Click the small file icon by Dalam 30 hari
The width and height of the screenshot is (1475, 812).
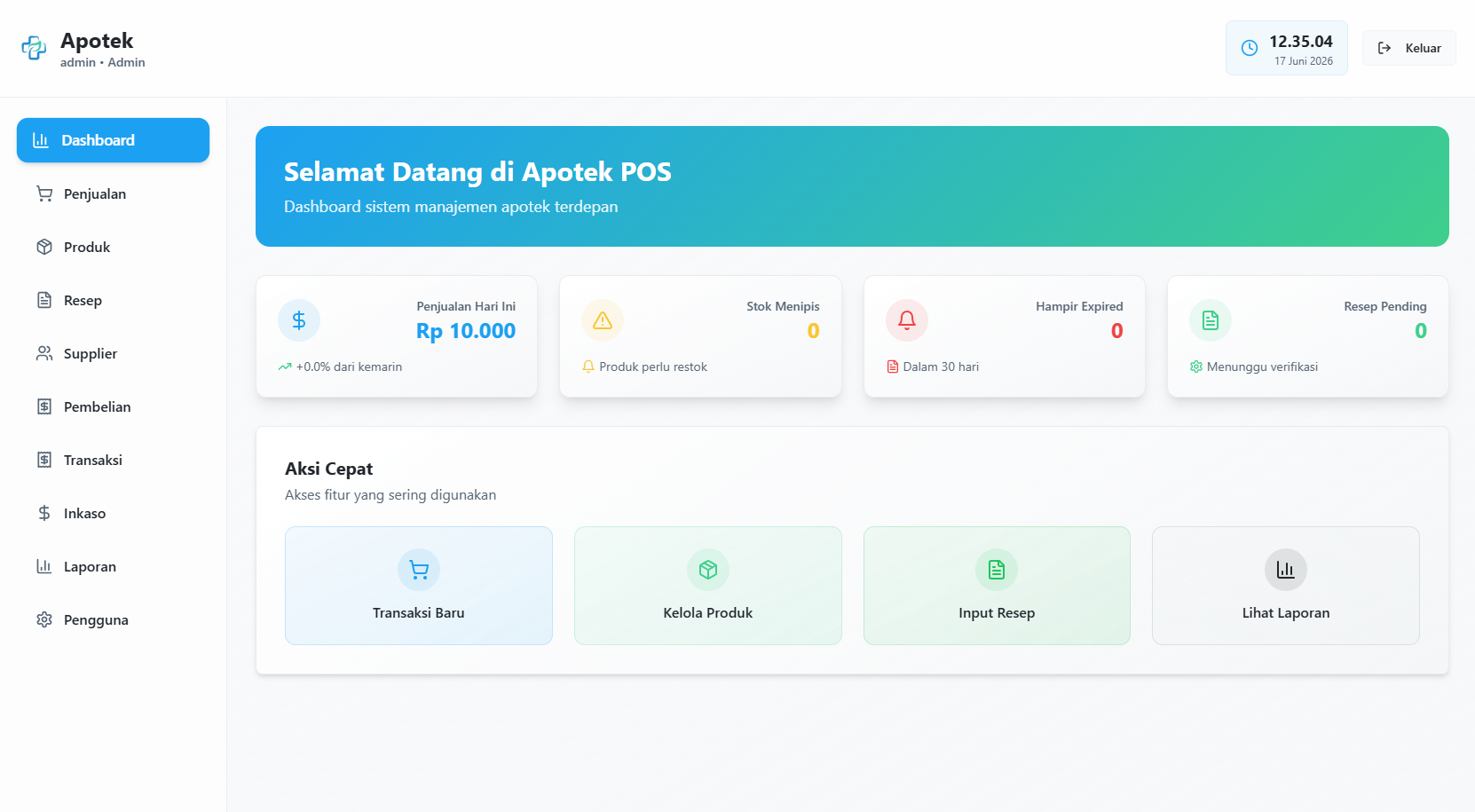893,367
